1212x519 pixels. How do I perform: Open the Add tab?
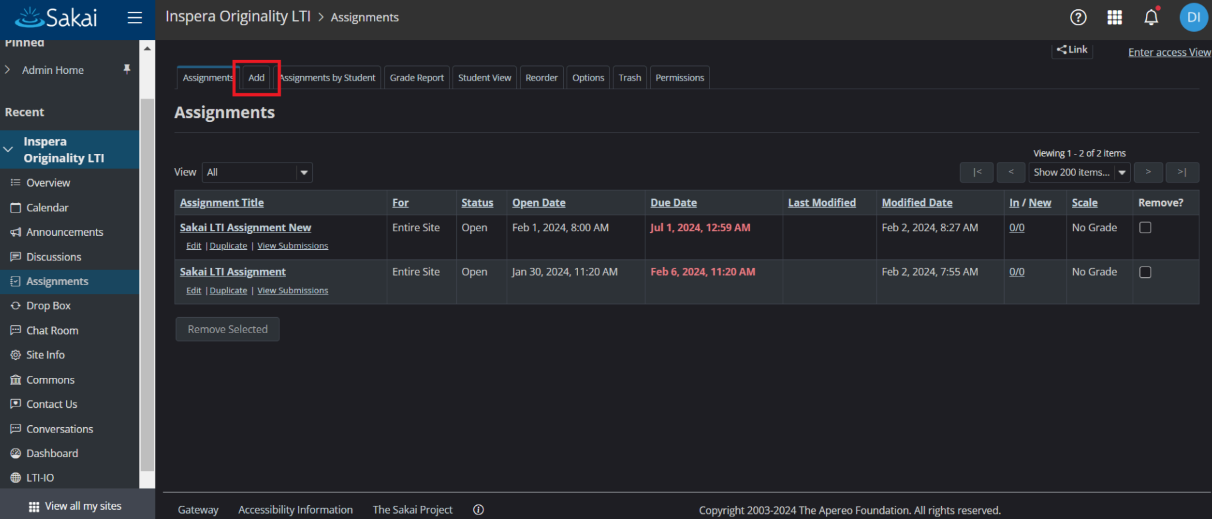256,77
